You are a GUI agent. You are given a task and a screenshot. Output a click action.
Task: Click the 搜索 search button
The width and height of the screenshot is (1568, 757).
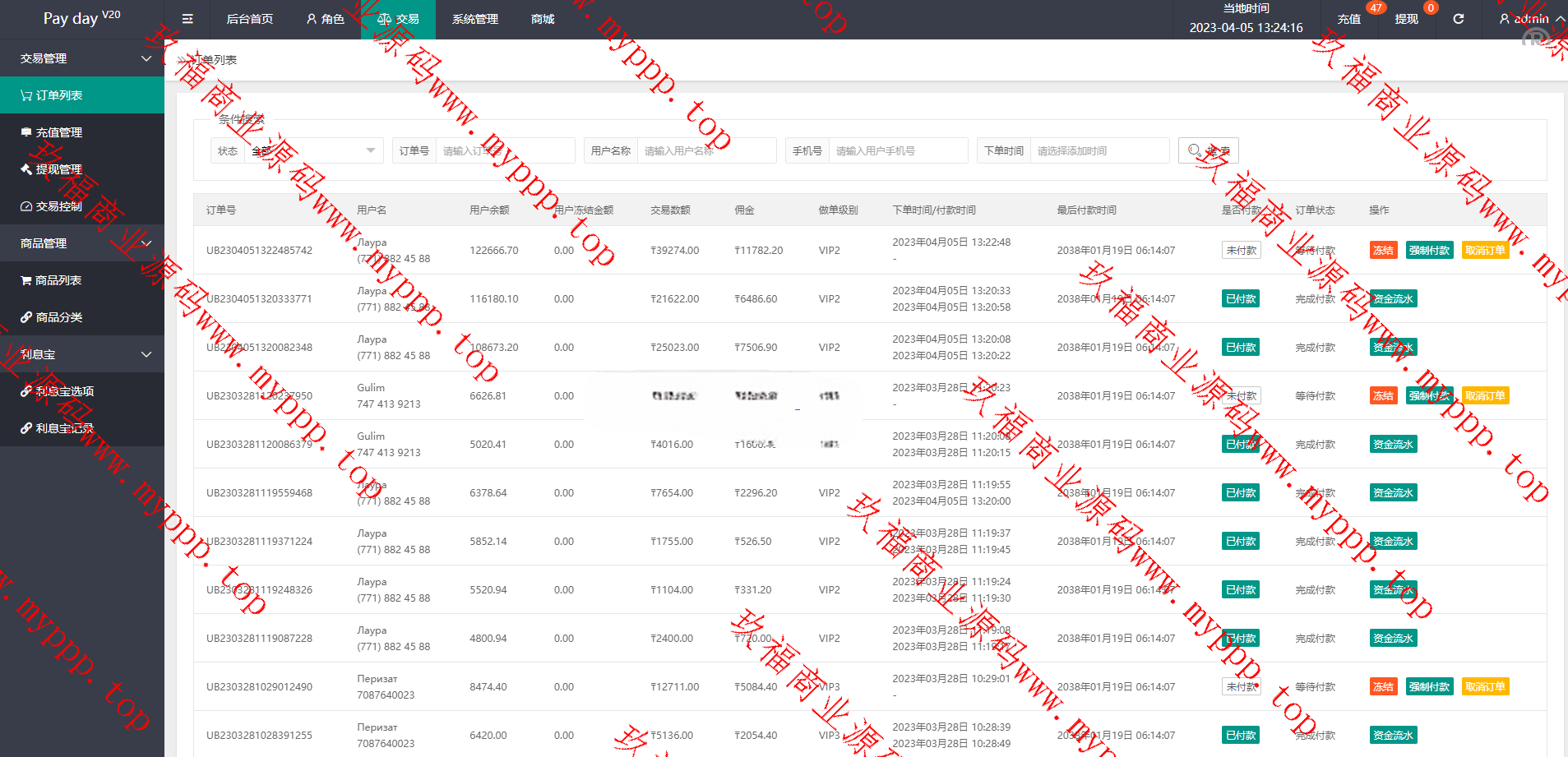click(x=1208, y=151)
